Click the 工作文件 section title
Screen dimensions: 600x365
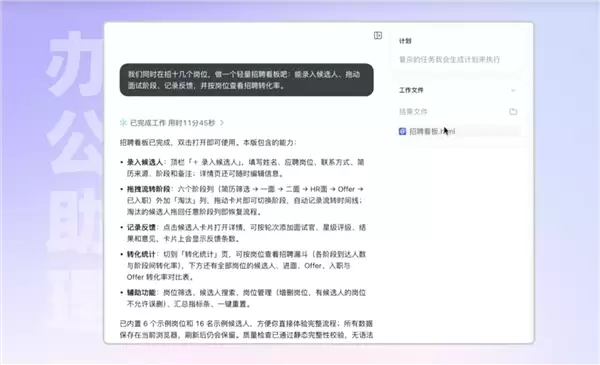tap(411, 90)
